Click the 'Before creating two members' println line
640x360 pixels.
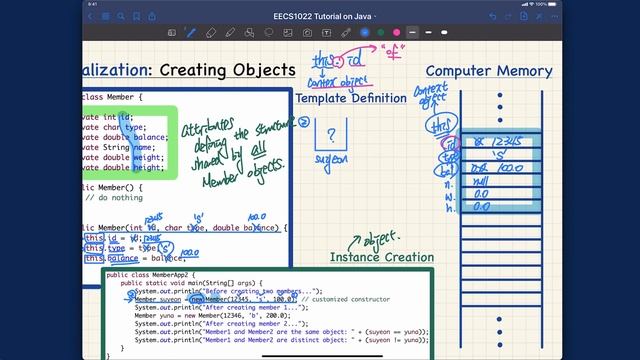pyautogui.click(x=228, y=291)
